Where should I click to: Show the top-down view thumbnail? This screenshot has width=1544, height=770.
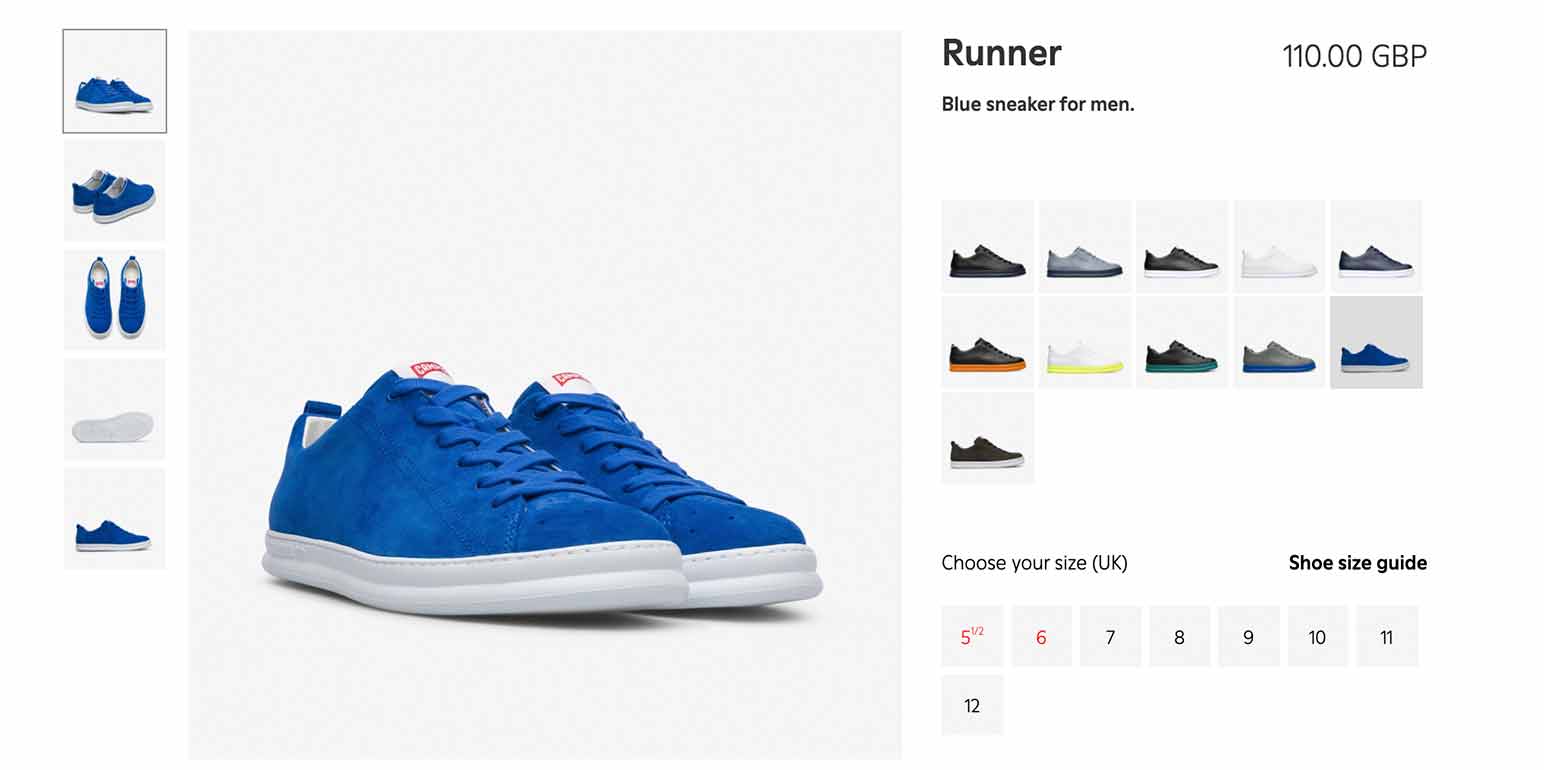115,300
